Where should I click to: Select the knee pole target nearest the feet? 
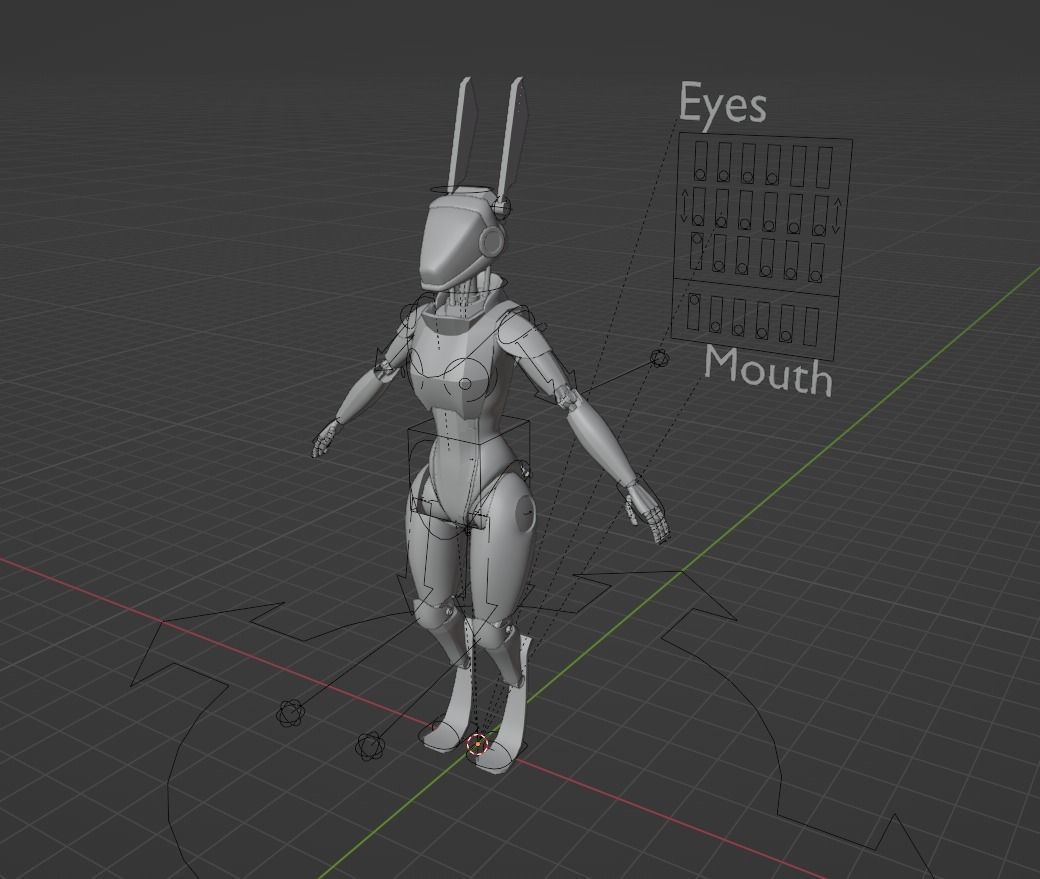[370, 746]
